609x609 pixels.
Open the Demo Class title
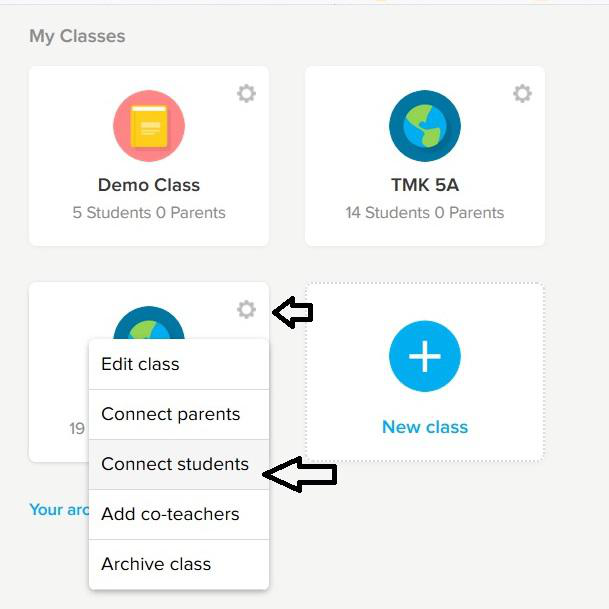coord(149,185)
